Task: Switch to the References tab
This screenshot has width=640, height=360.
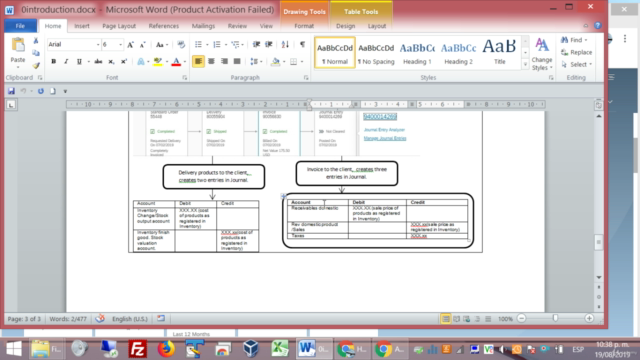Action: pos(164,26)
